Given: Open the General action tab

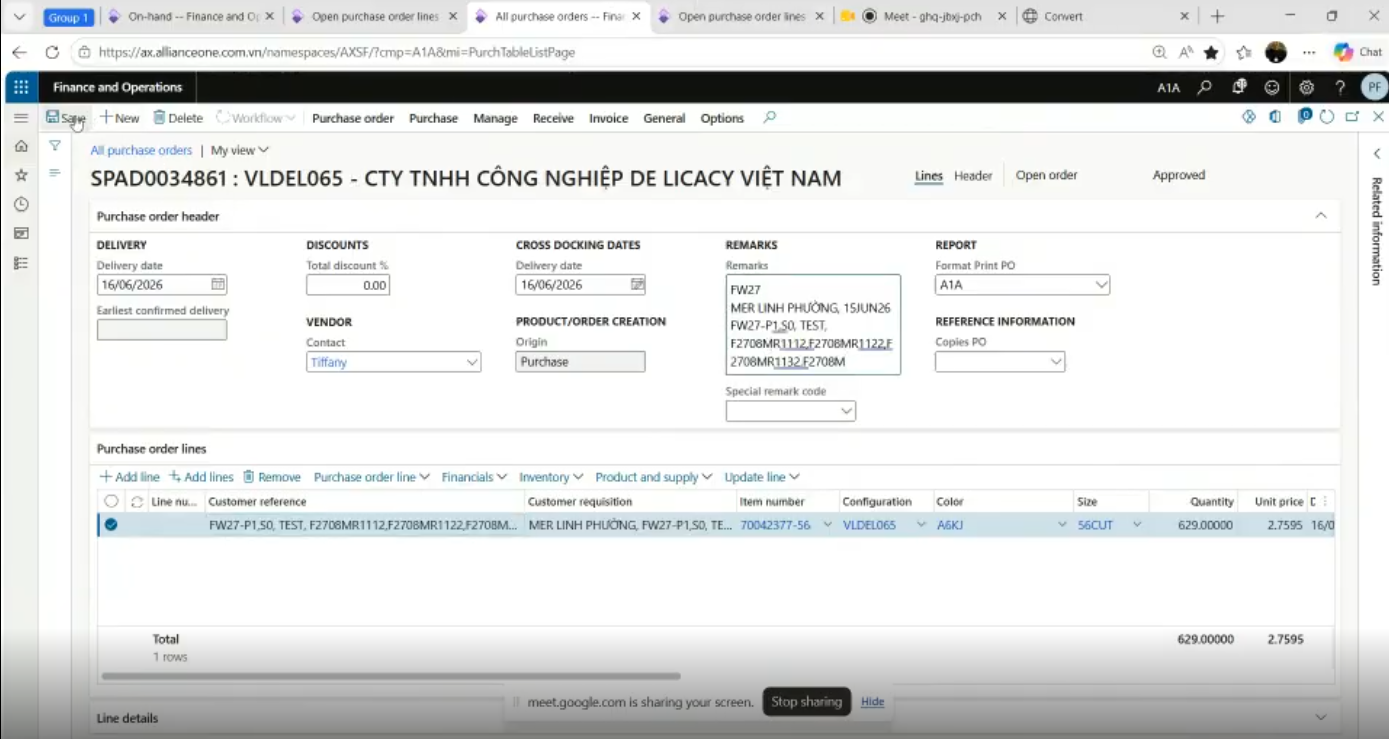Looking at the screenshot, I should pos(664,118).
